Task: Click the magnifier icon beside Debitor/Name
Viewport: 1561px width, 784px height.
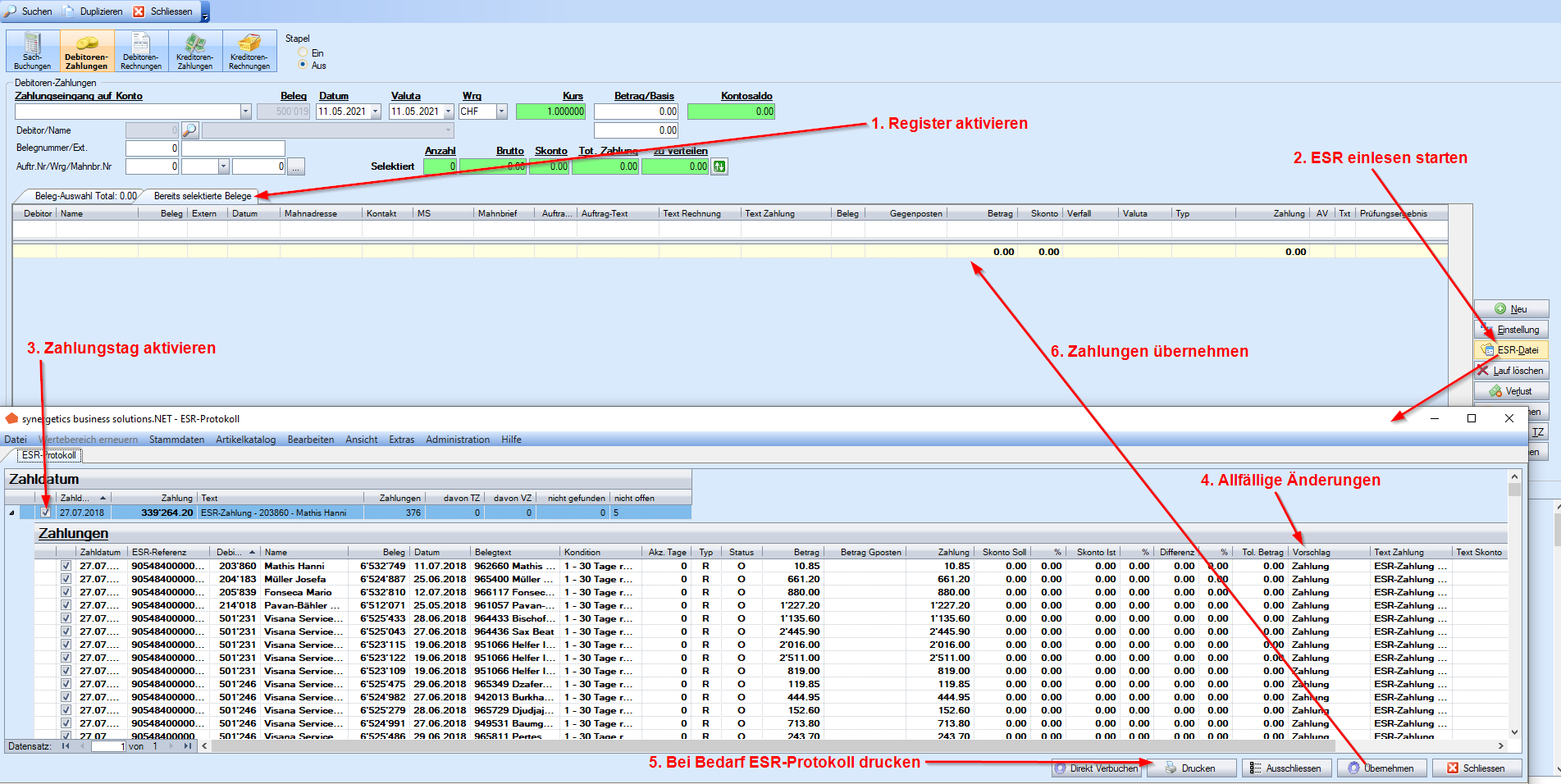Action: coord(189,130)
